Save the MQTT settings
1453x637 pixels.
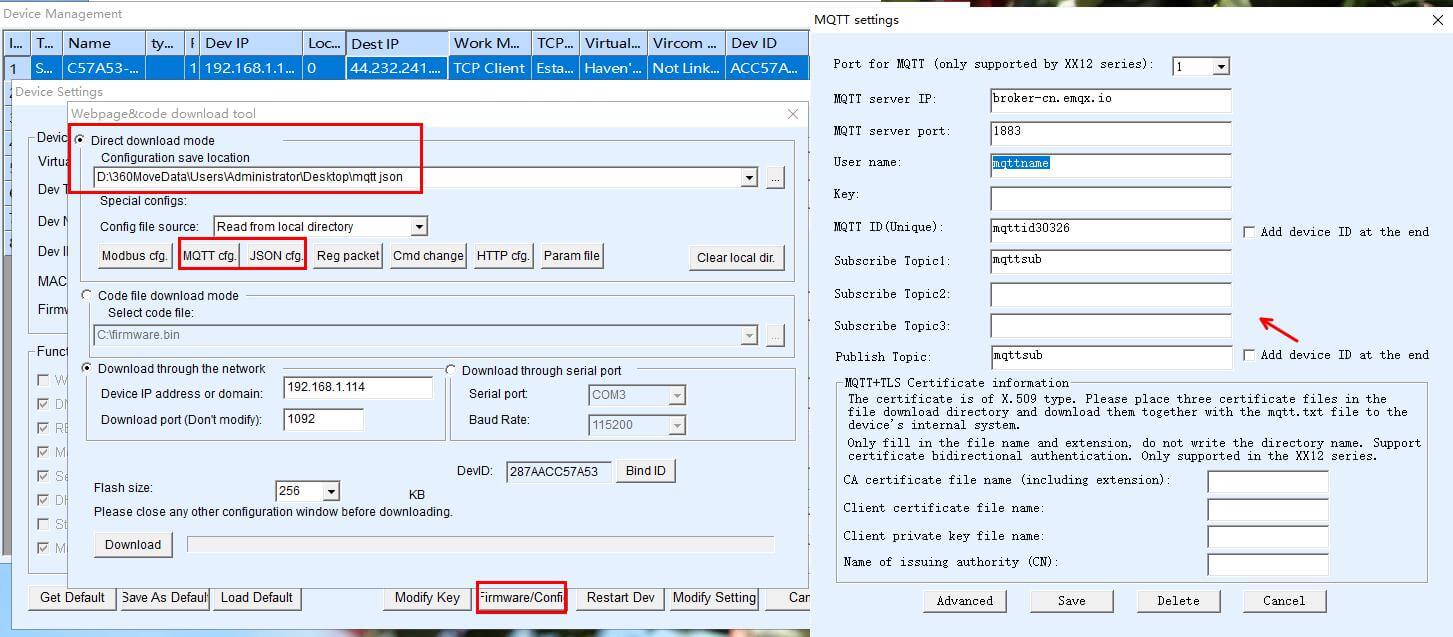[x=1072, y=601]
